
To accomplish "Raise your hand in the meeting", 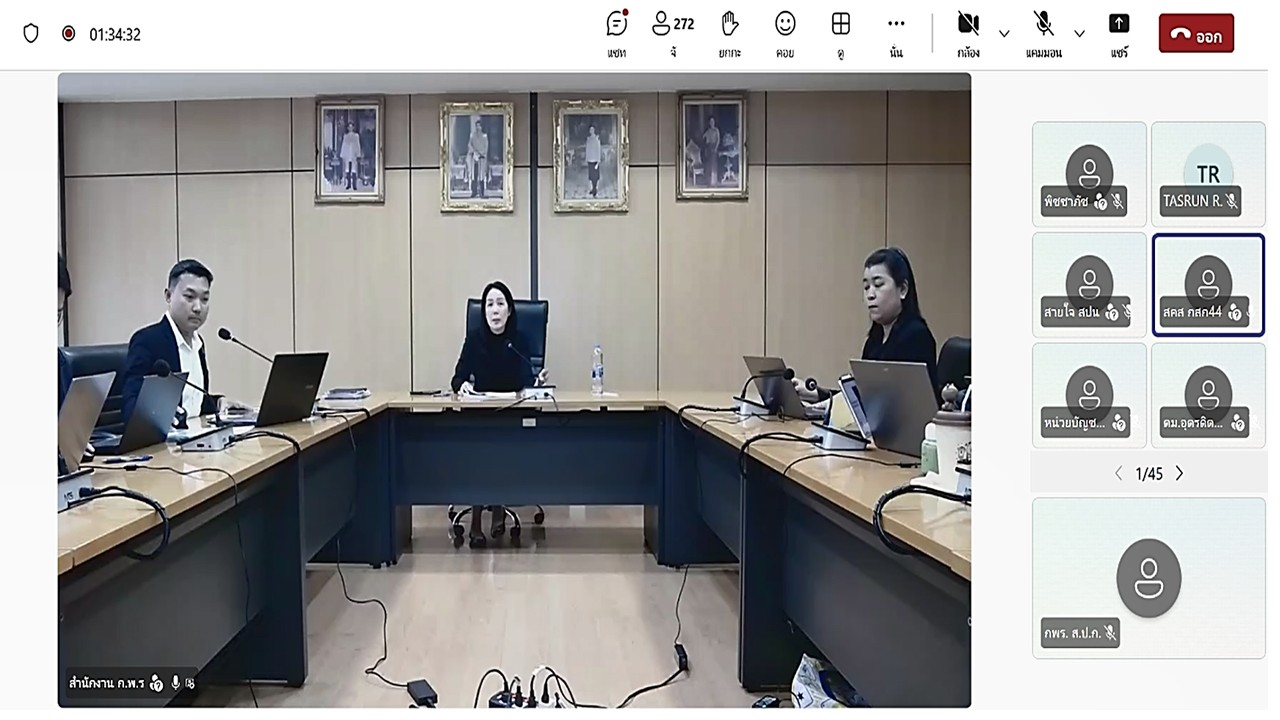I will (730, 33).
